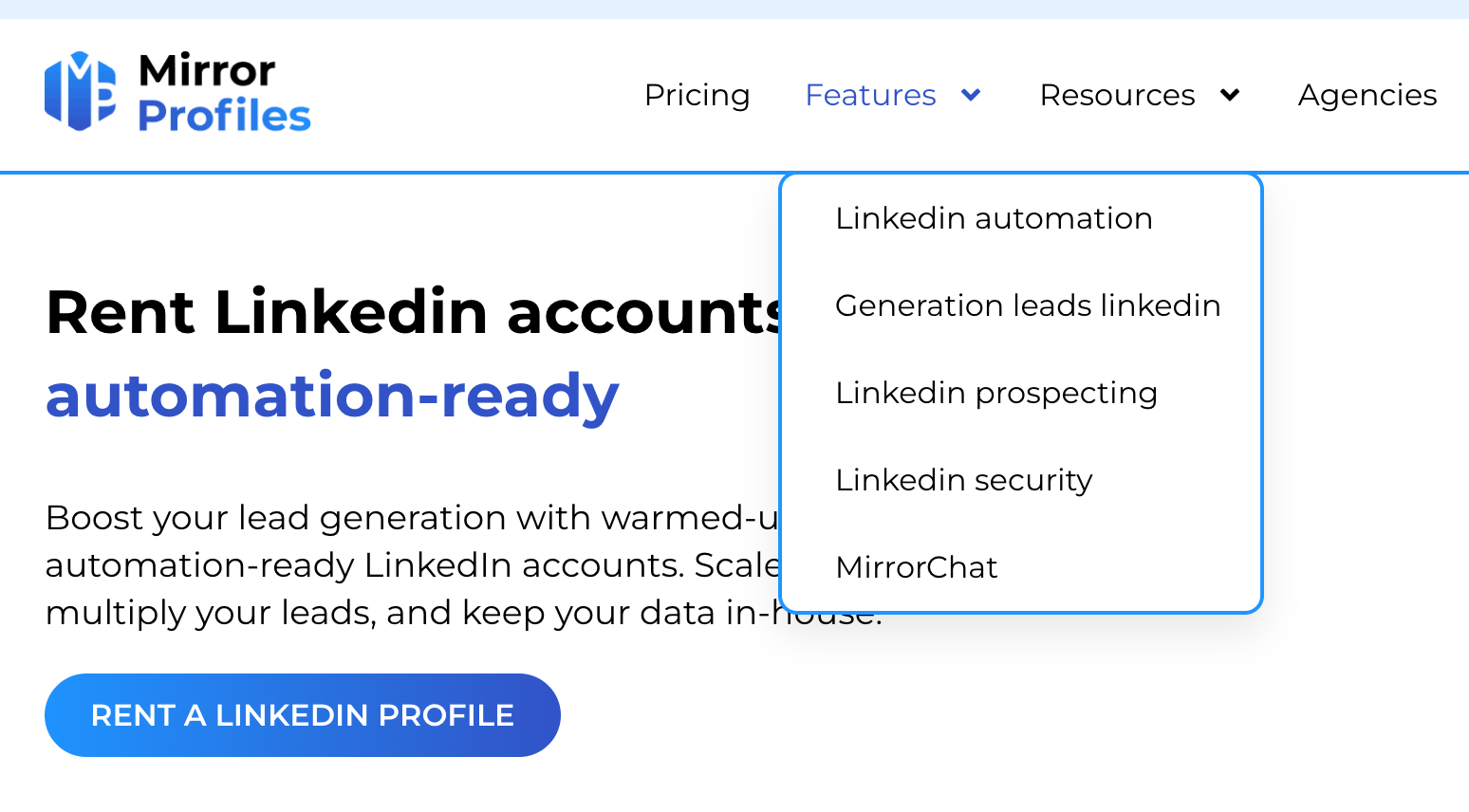
Task: Expand the Resources dropdown arrow
Action: [x=1230, y=95]
